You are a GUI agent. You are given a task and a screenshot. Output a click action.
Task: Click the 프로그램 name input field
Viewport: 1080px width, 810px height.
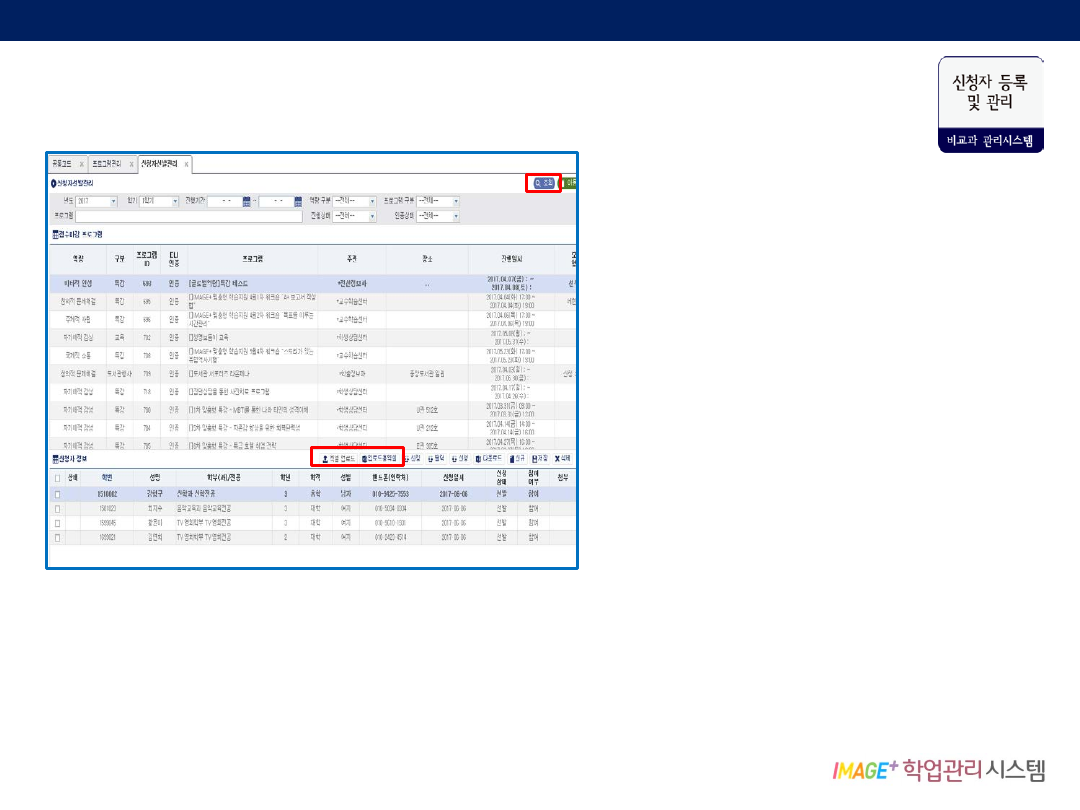click(x=189, y=216)
